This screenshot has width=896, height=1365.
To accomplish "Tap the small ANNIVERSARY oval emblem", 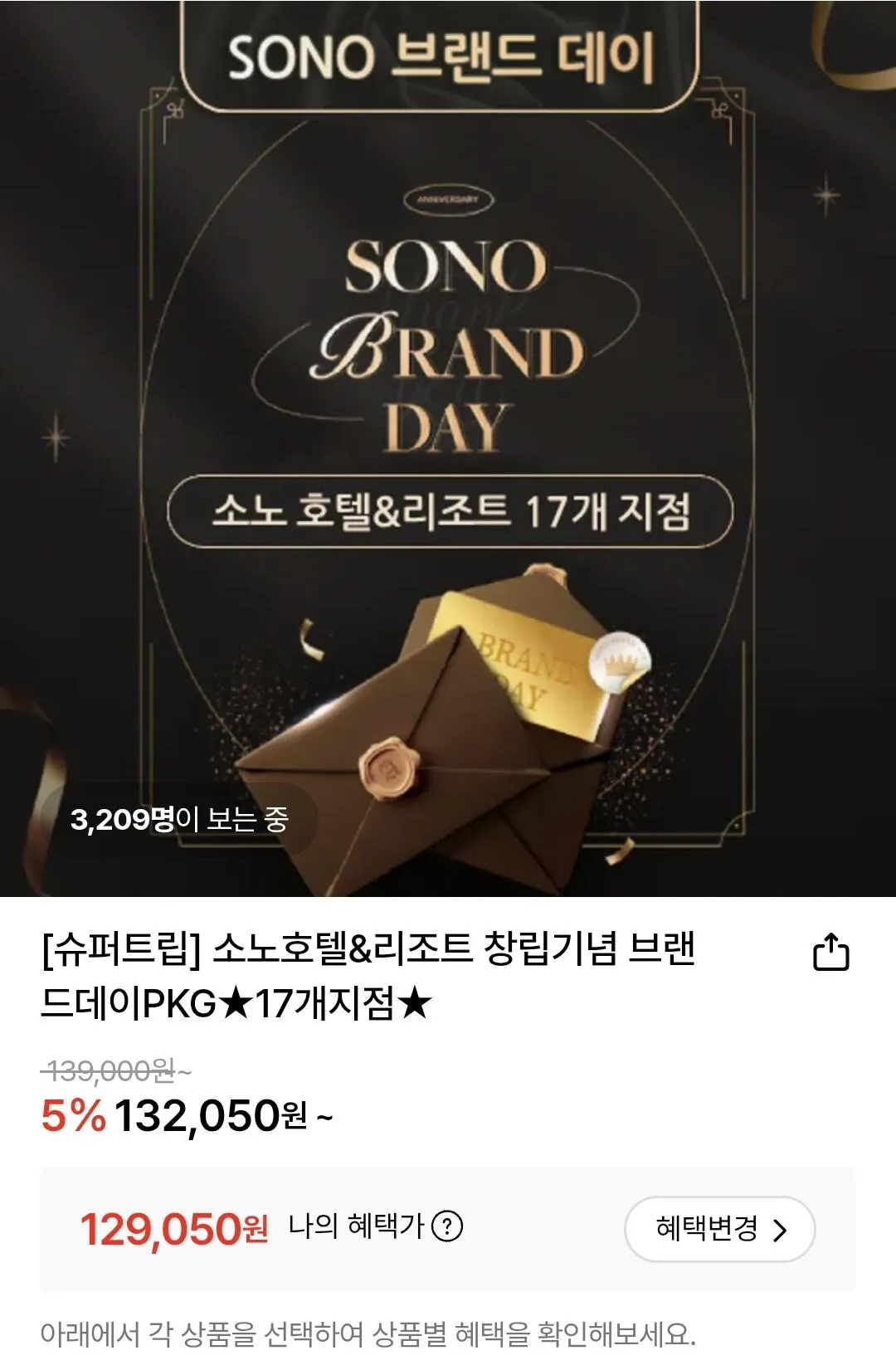I will pyautogui.click(x=448, y=200).
